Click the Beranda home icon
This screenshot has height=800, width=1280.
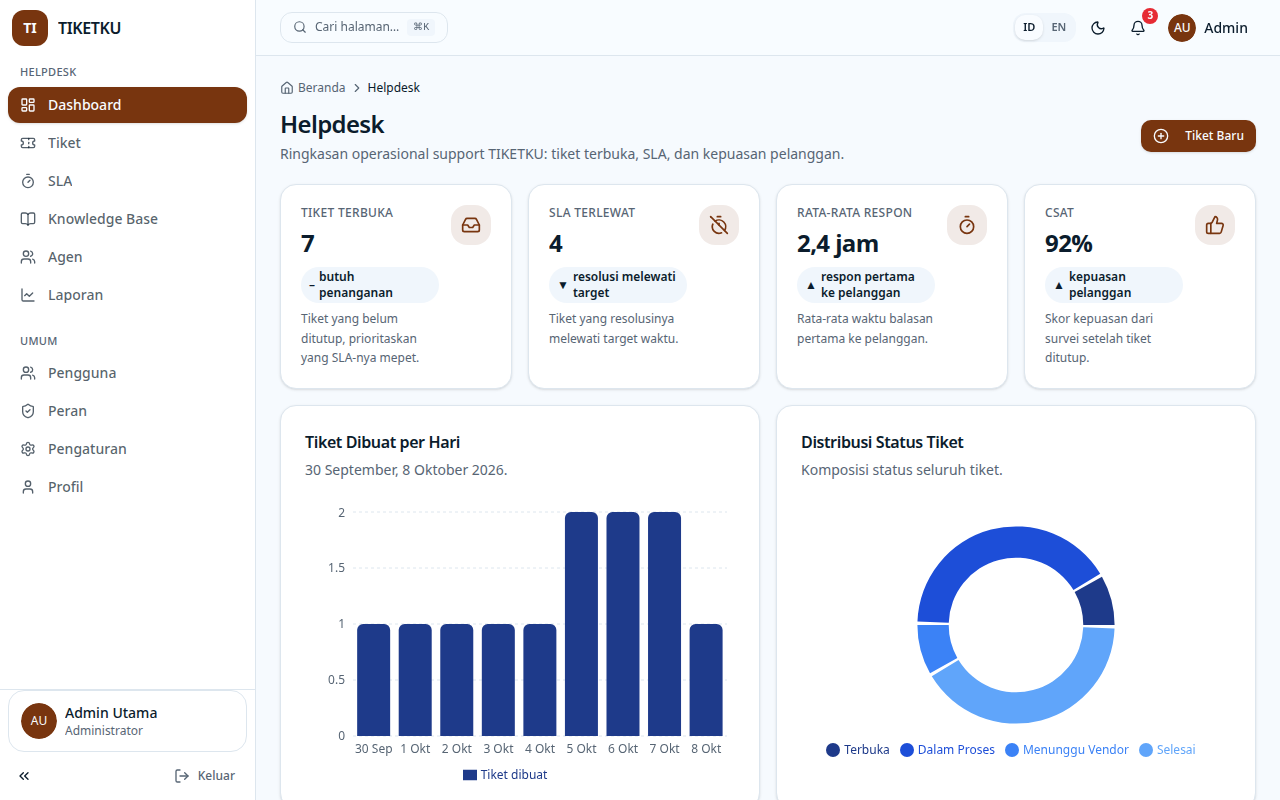tap(287, 88)
